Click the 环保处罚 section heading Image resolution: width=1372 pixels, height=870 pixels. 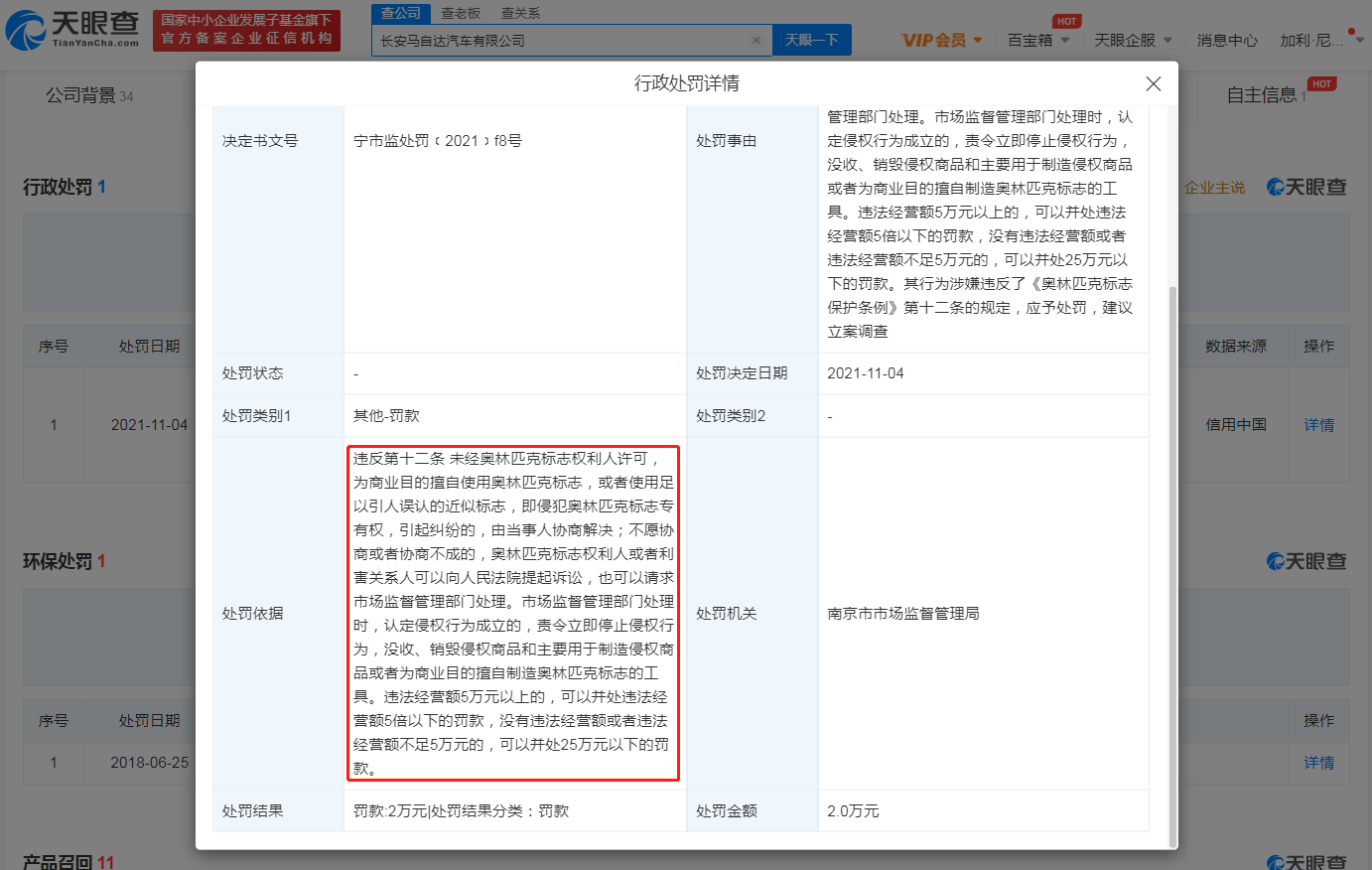tap(65, 561)
